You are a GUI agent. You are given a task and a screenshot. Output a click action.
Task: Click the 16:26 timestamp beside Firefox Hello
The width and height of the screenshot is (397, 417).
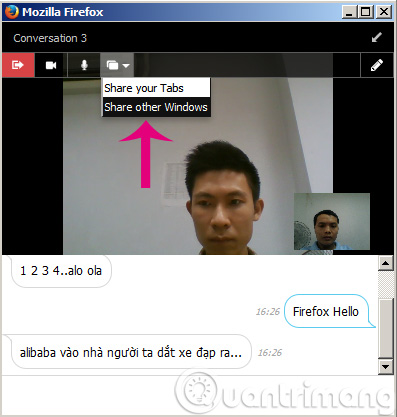[x=268, y=312]
